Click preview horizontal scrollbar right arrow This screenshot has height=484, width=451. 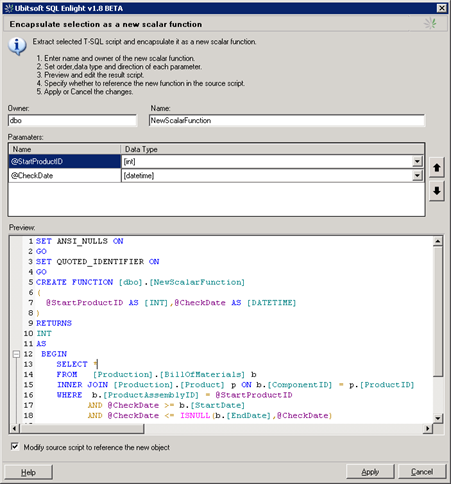pyautogui.click(x=428, y=428)
